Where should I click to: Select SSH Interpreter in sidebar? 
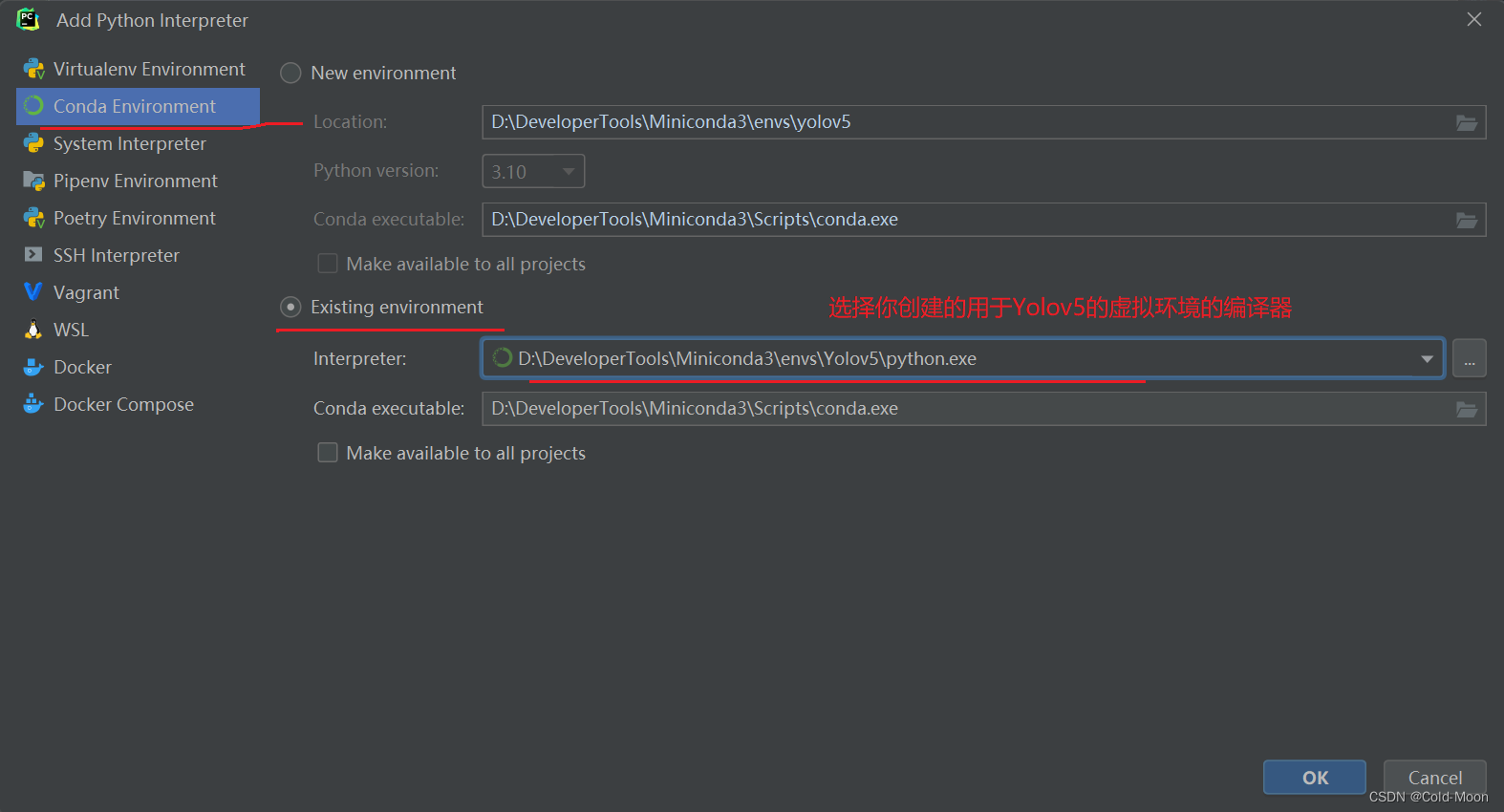[x=138, y=255]
